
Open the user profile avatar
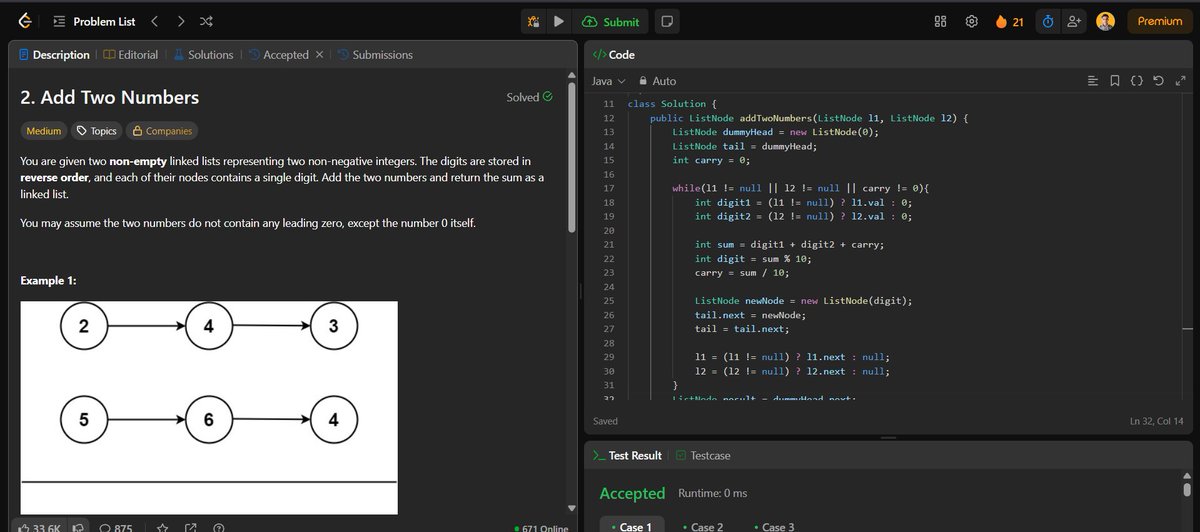click(1105, 21)
